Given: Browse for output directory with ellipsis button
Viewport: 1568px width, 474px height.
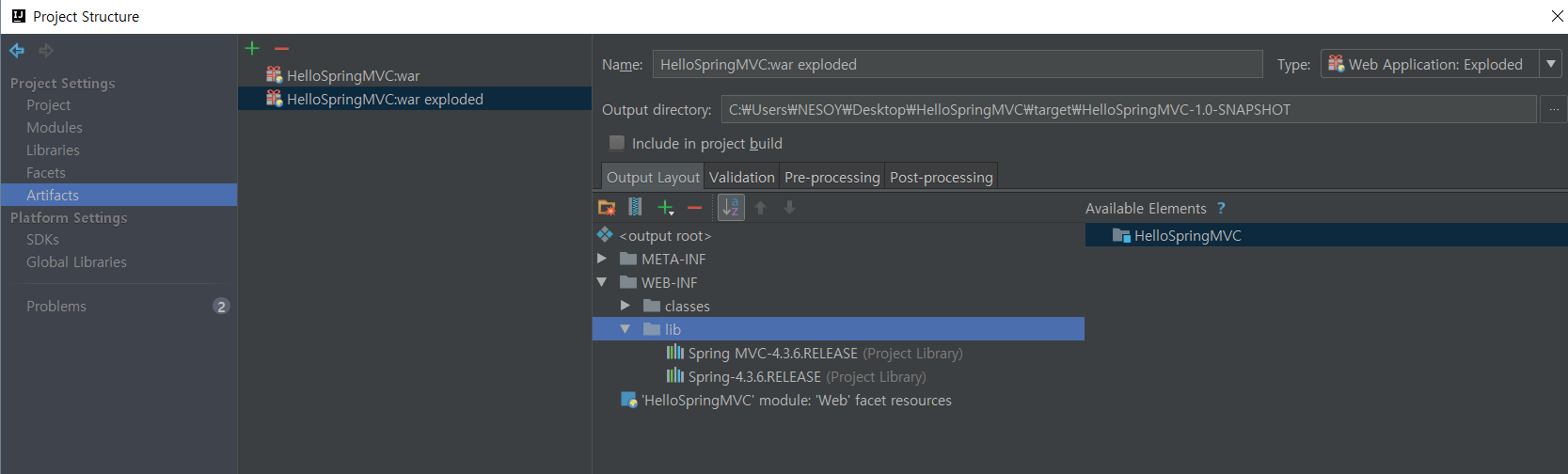Looking at the screenshot, I should pyautogui.click(x=1553, y=110).
